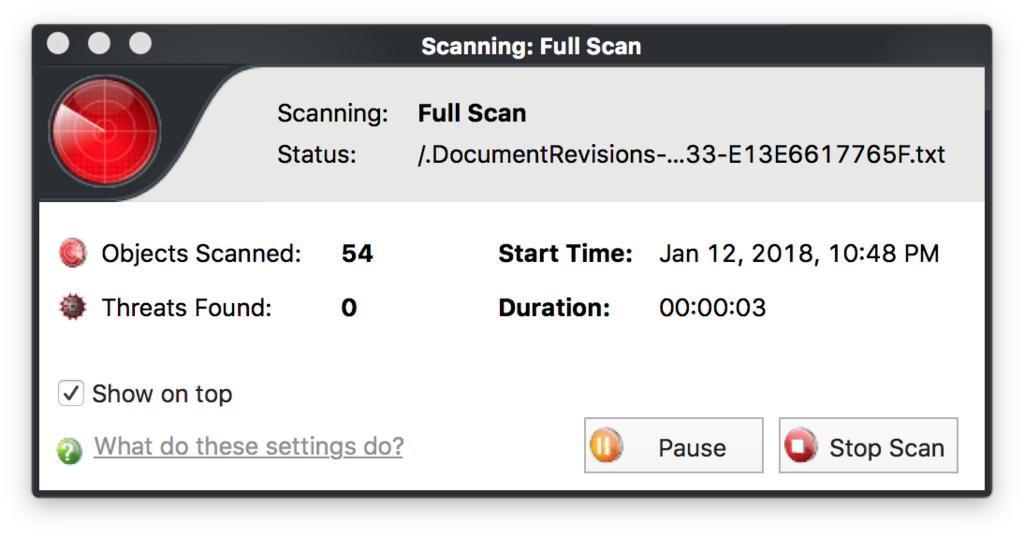This screenshot has height=537, width=1024.
Task: Click the Threats Found virus icon
Action: pos(72,307)
